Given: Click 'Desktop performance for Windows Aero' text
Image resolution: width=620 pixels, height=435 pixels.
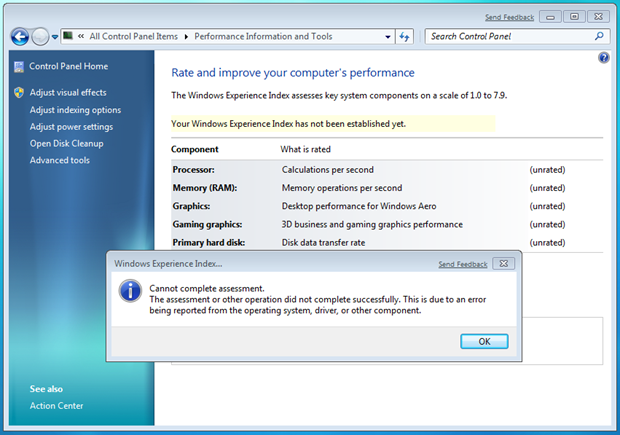Looking at the screenshot, I should (x=359, y=206).
